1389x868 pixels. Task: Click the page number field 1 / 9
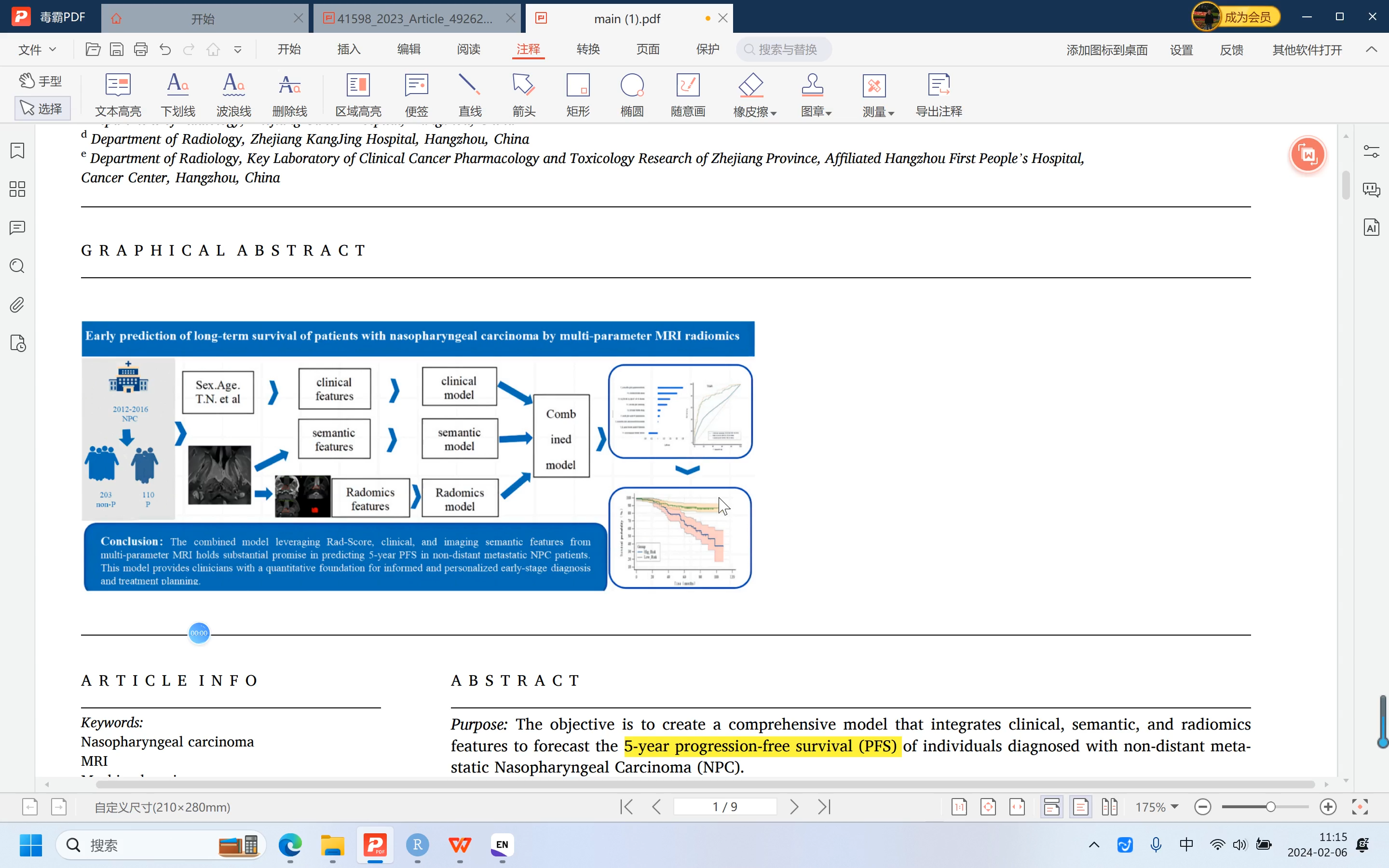click(x=725, y=807)
